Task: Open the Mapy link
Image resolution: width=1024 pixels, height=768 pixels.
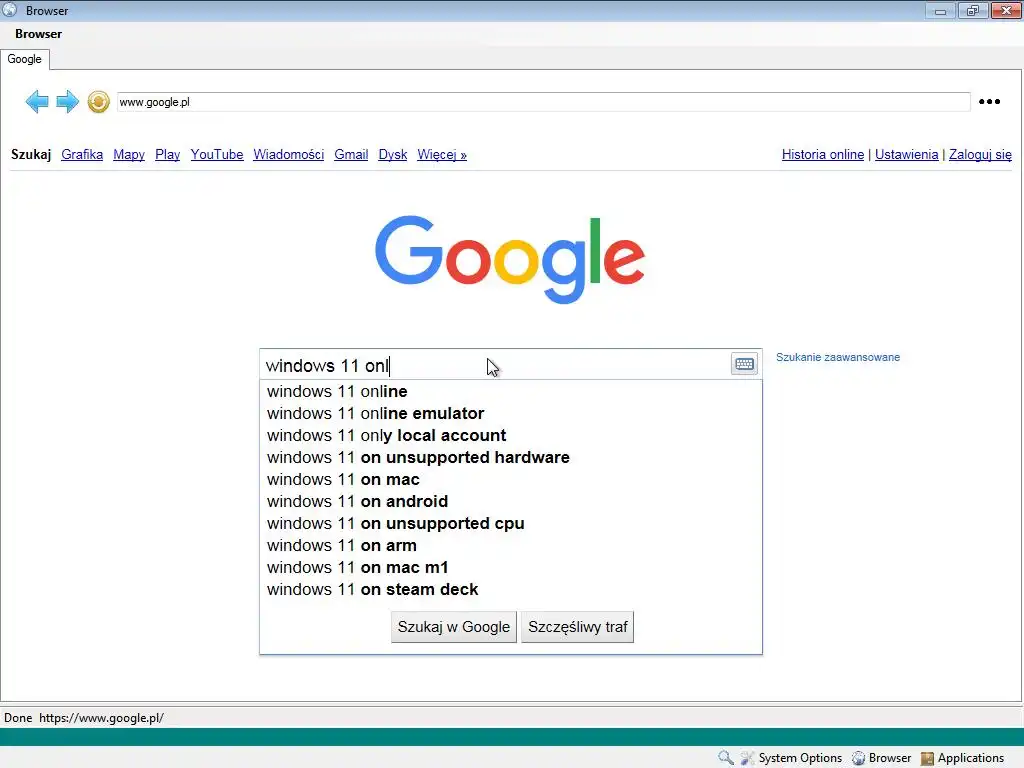Action: pyautogui.click(x=129, y=155)
